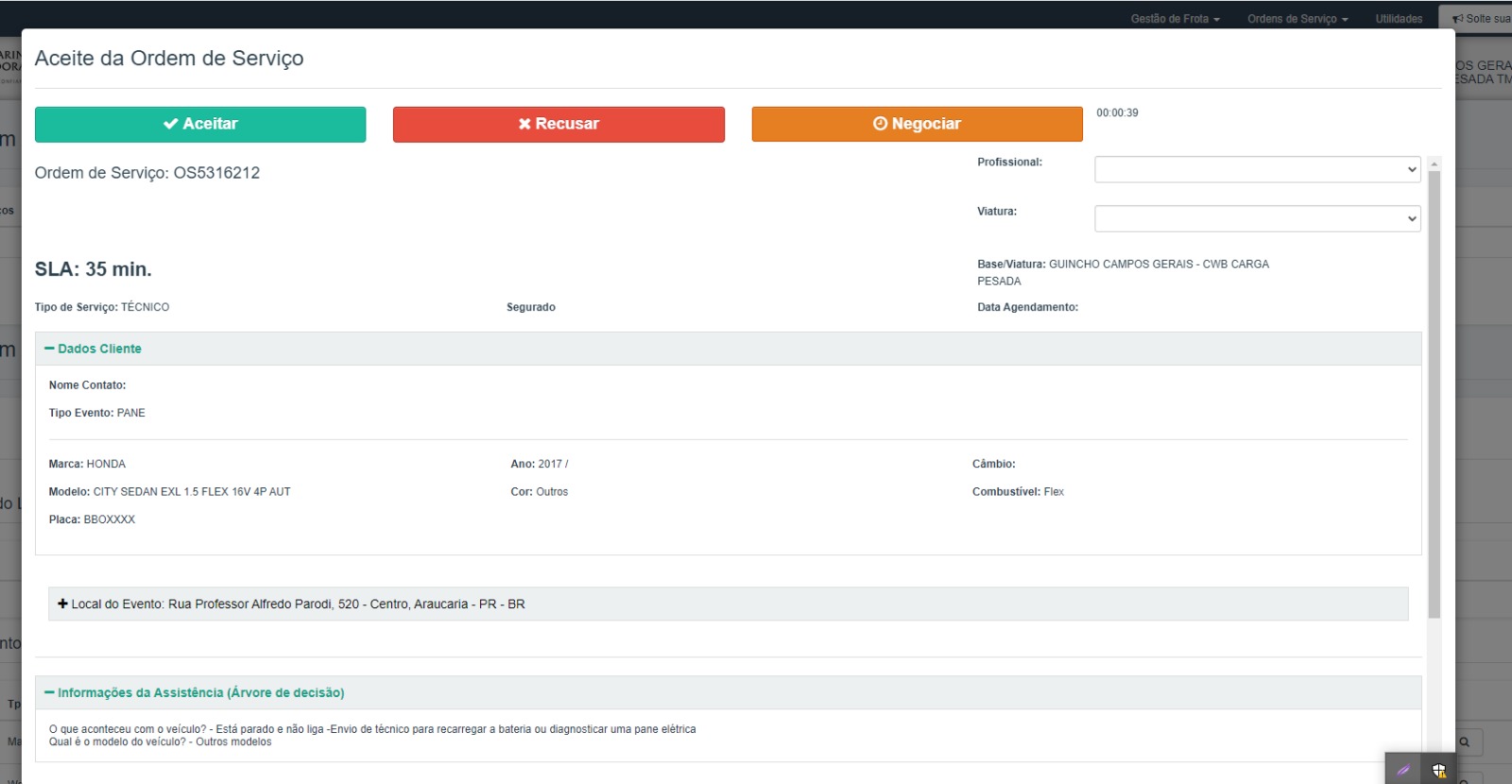Click the scrollbar up arrow in modal
The height and width of the screenshot is (784, 1512).
[x=1434, y=164]
